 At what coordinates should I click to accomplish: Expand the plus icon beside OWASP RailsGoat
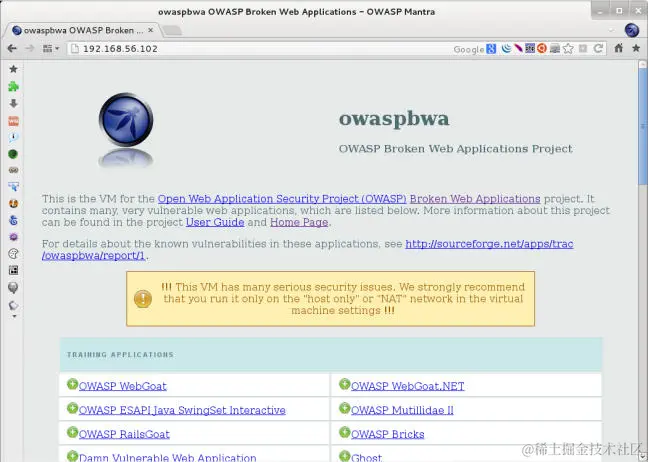point(72,432)
